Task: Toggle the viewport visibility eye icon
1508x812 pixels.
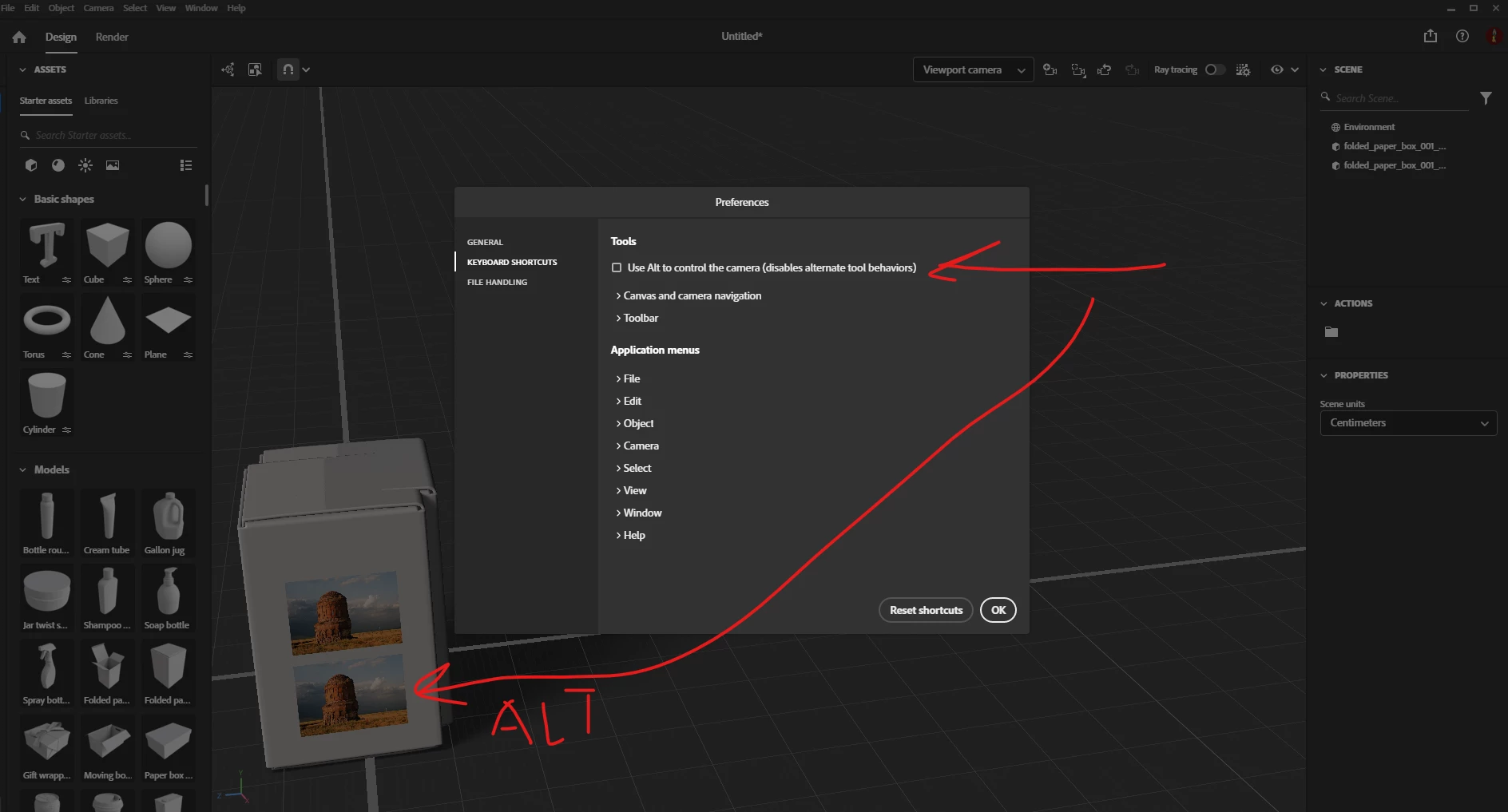Action: 1277,69
